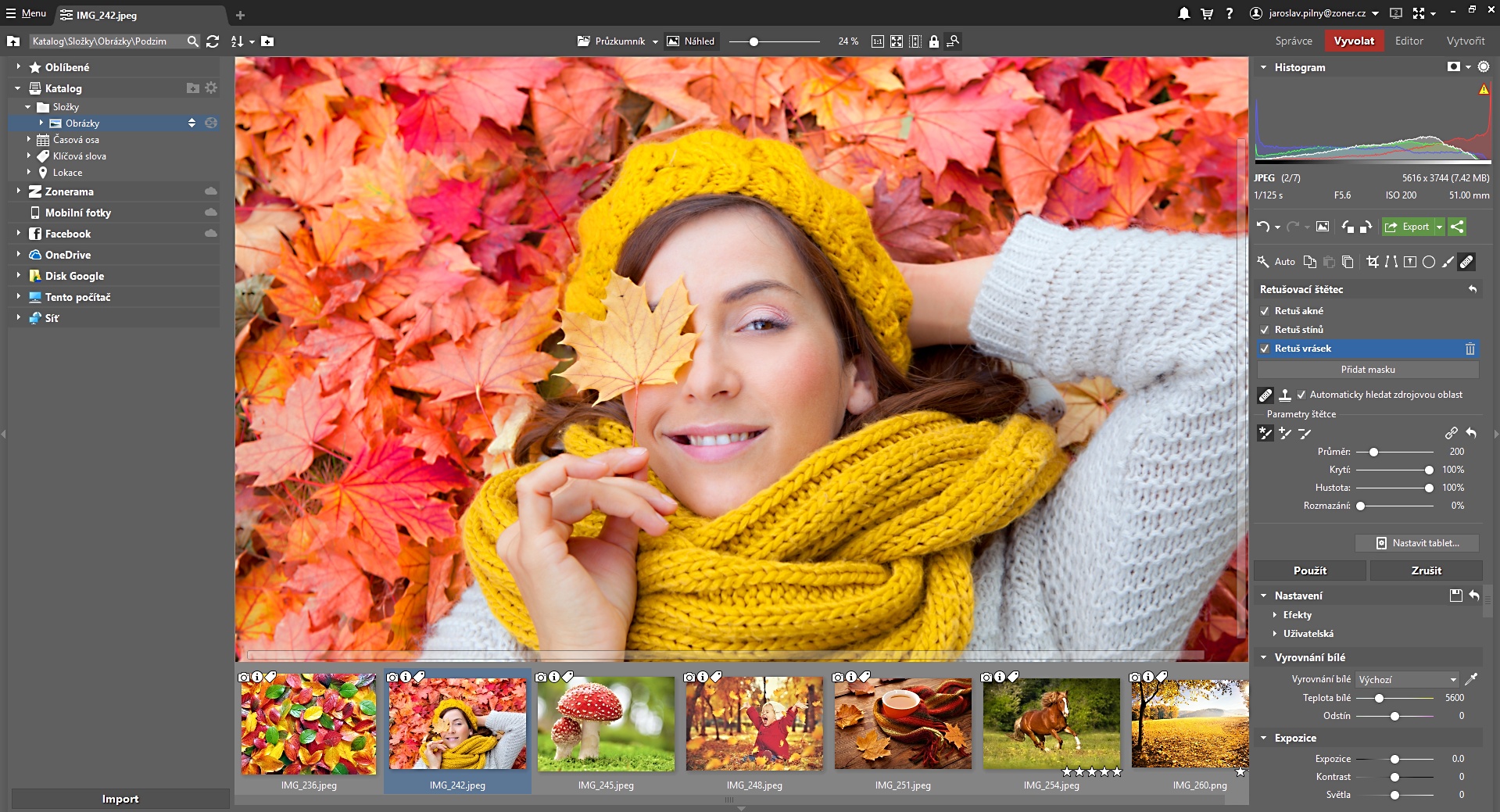Select the Crop tool icon
This screenshot has height=812, width=1500.
click(x=1373, y=262)
